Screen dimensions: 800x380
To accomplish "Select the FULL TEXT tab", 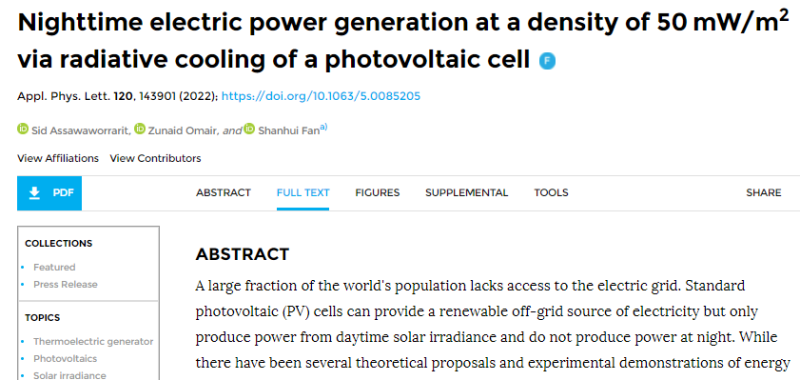I will coord(303,193).
